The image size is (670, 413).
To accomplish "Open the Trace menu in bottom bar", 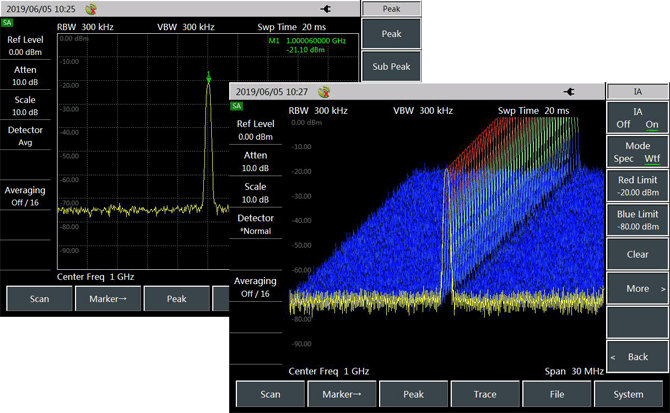I will (486, 394).
